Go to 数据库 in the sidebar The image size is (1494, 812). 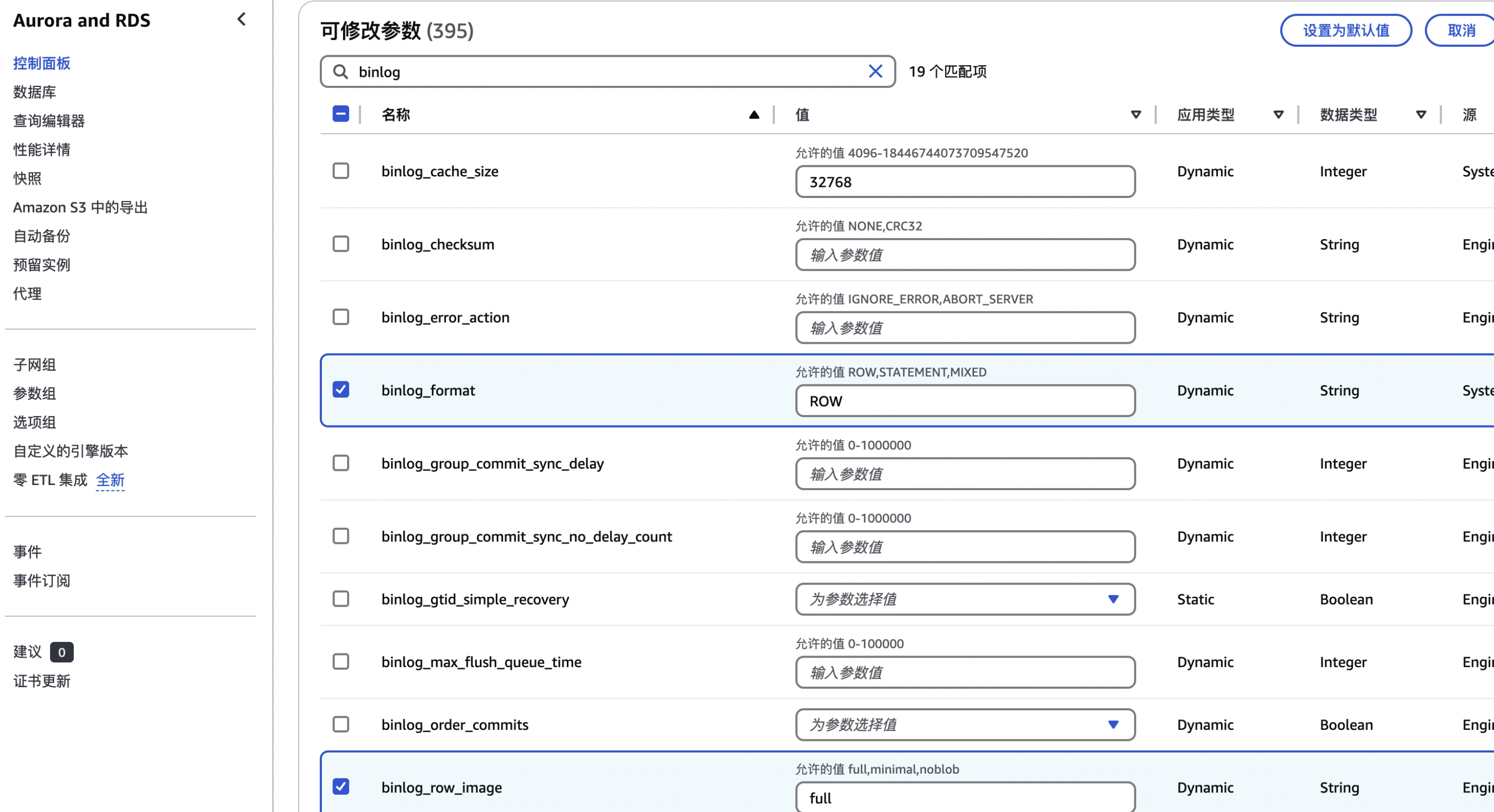[35, 92]
